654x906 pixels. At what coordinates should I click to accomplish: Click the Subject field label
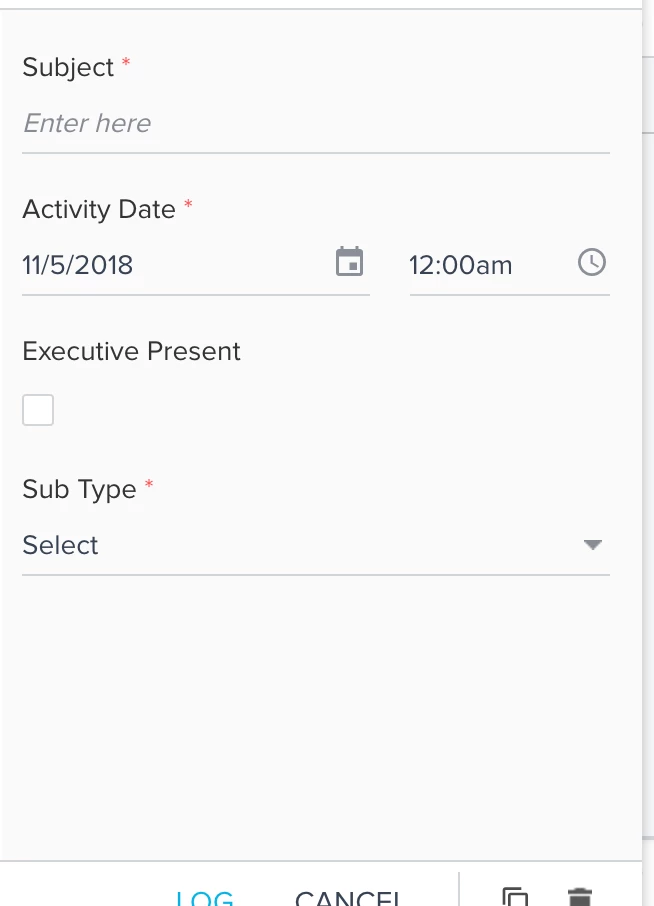coord(68,68)
